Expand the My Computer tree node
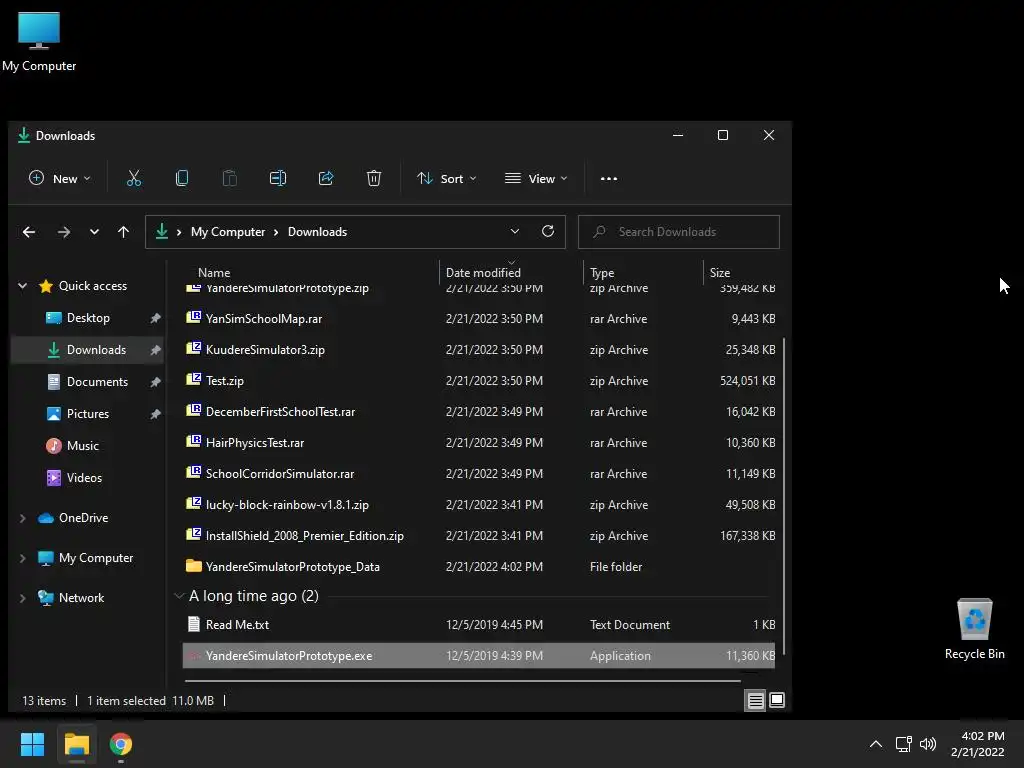 coord(23,558)
